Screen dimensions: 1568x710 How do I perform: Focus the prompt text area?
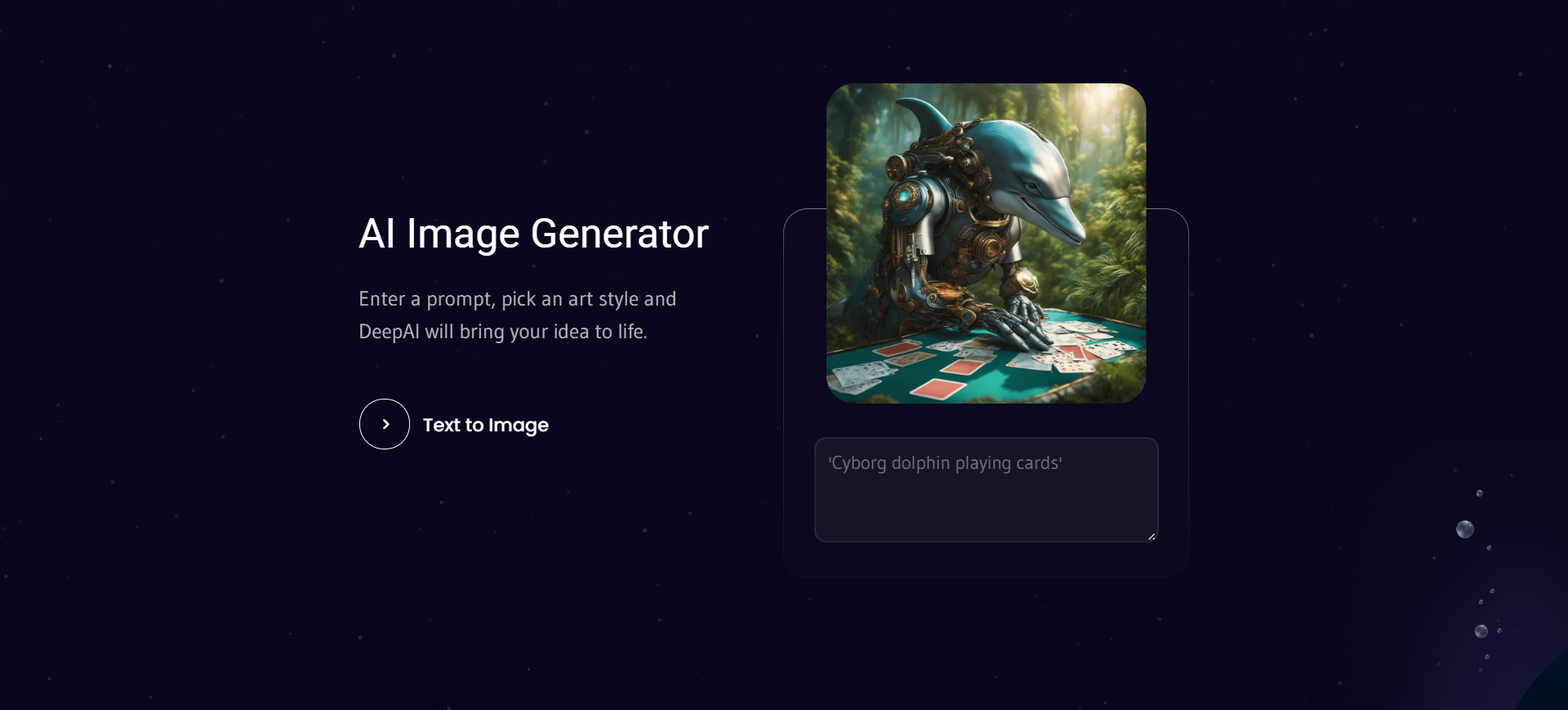point(986,489)
